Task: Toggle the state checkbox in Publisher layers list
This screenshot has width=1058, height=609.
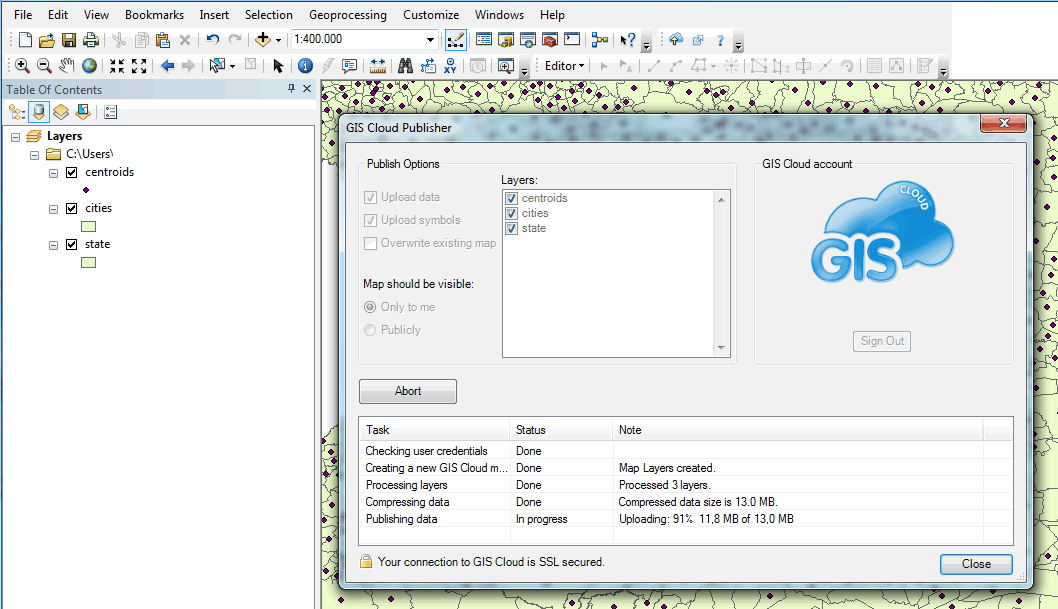Action: (x=512, y=228)
